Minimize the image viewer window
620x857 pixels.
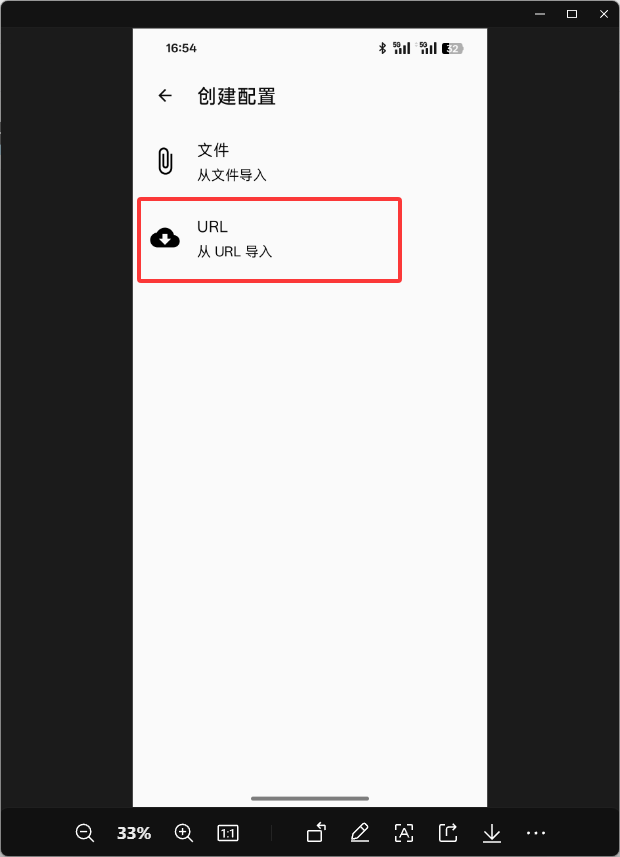coord(540,14)
